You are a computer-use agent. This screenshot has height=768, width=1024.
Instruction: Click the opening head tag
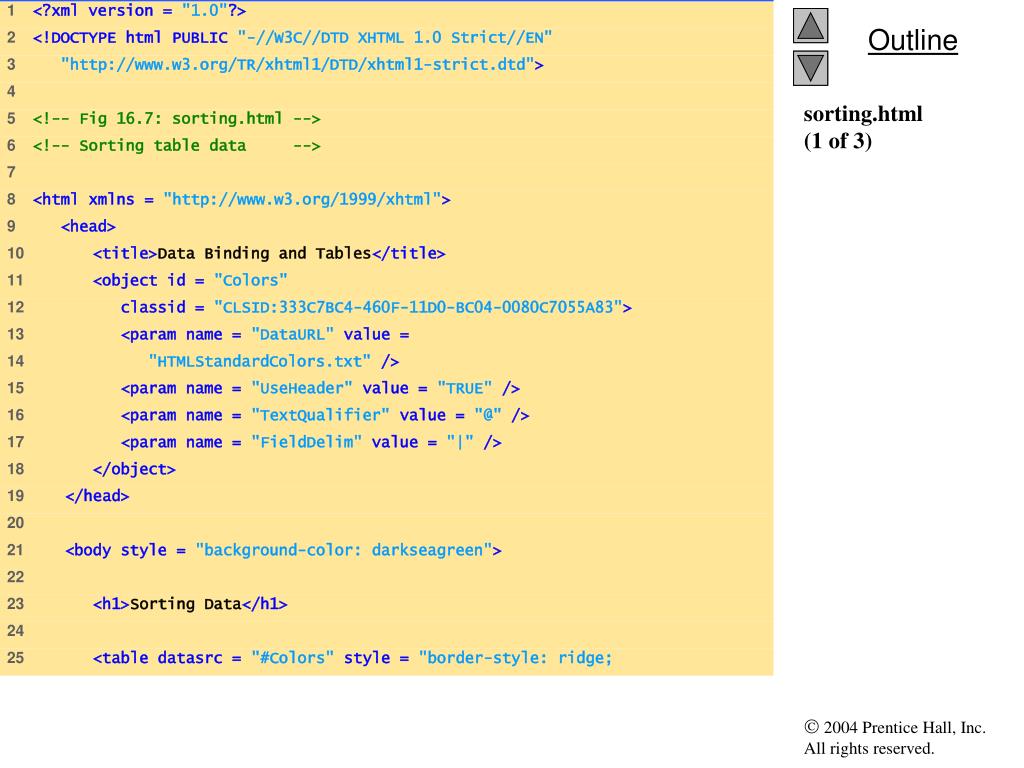(88, 227)
